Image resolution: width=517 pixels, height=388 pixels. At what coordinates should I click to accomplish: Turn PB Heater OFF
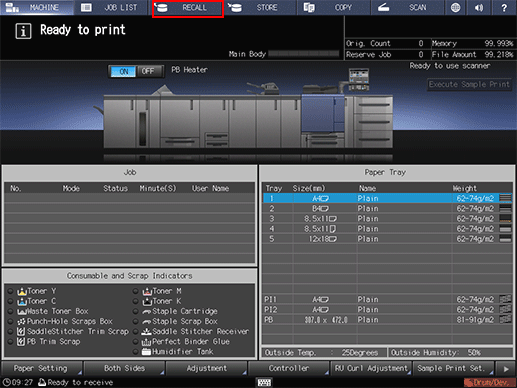(x=149, y=71)
